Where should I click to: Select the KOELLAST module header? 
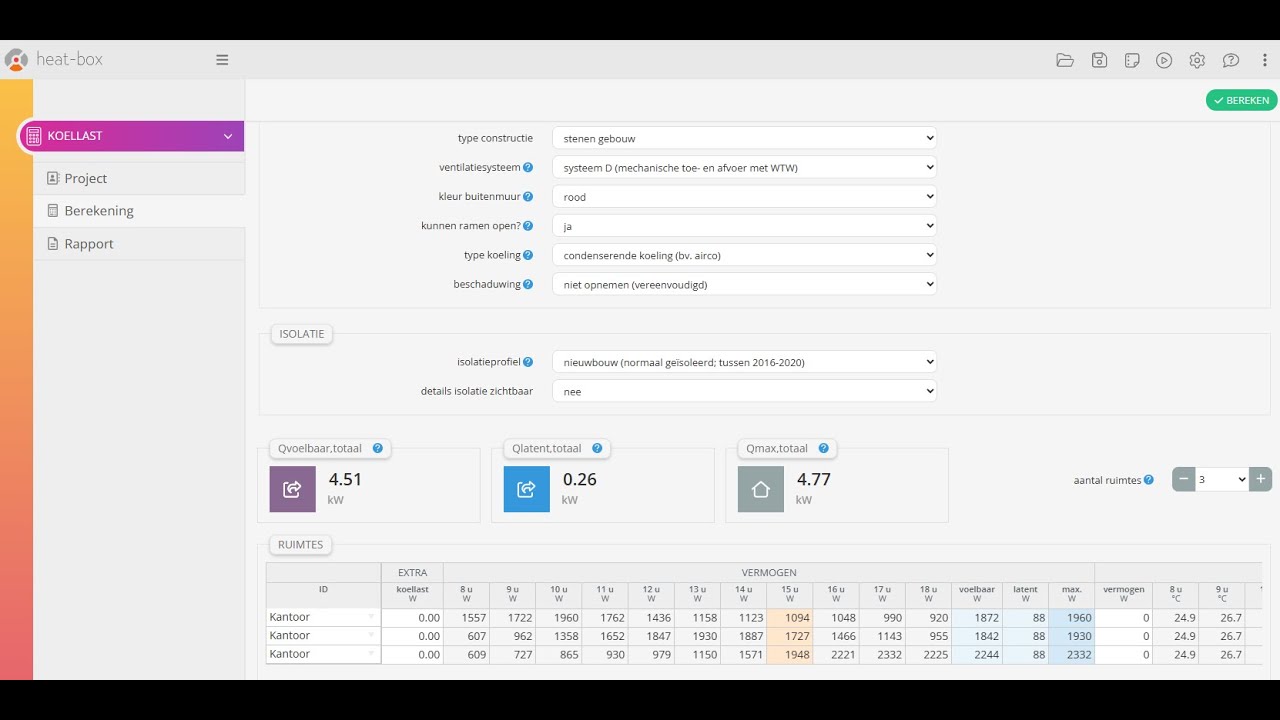pos(131,136)
